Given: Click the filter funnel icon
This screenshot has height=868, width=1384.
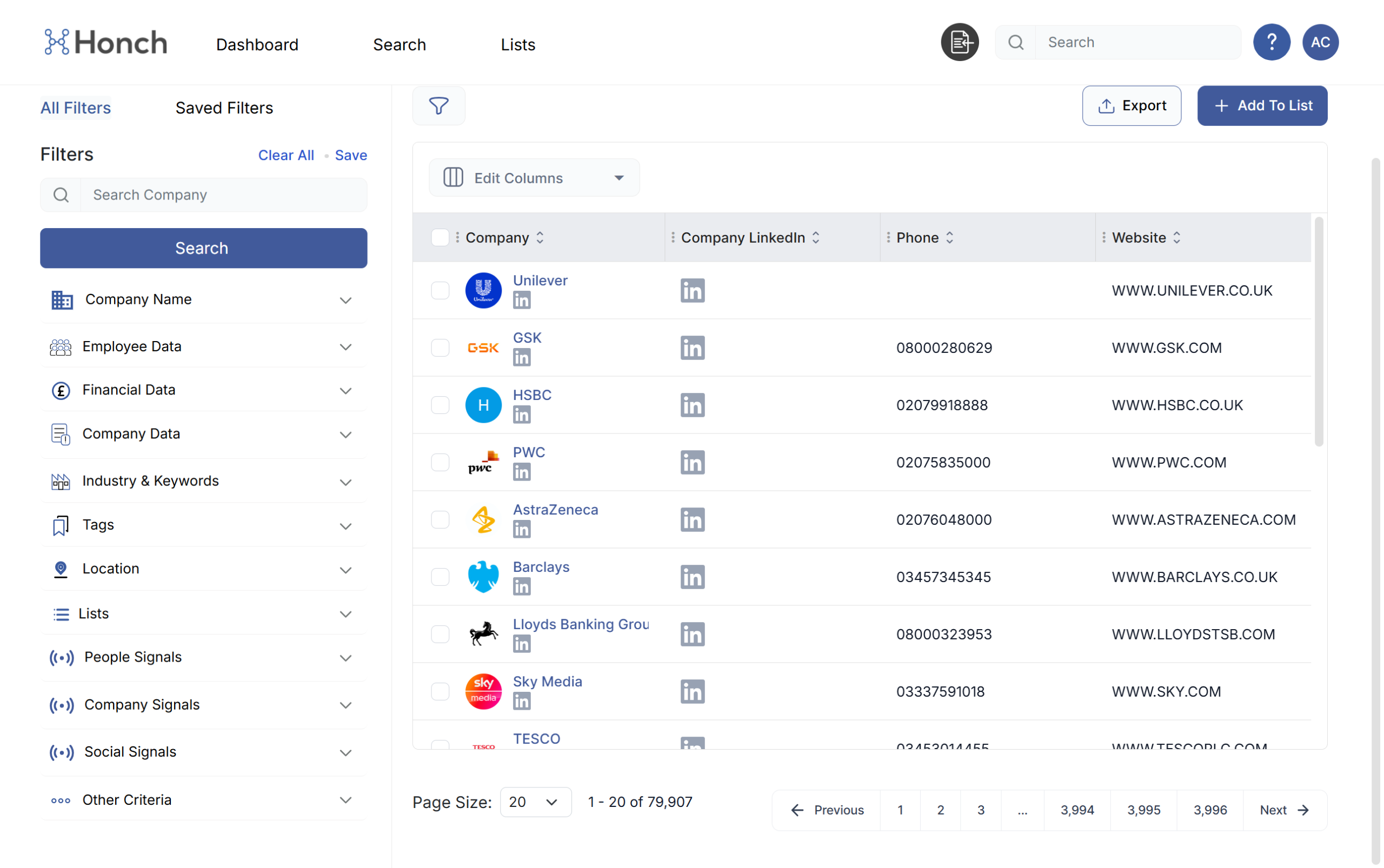Looking at the screenshot, I should (x=438, y=105).
